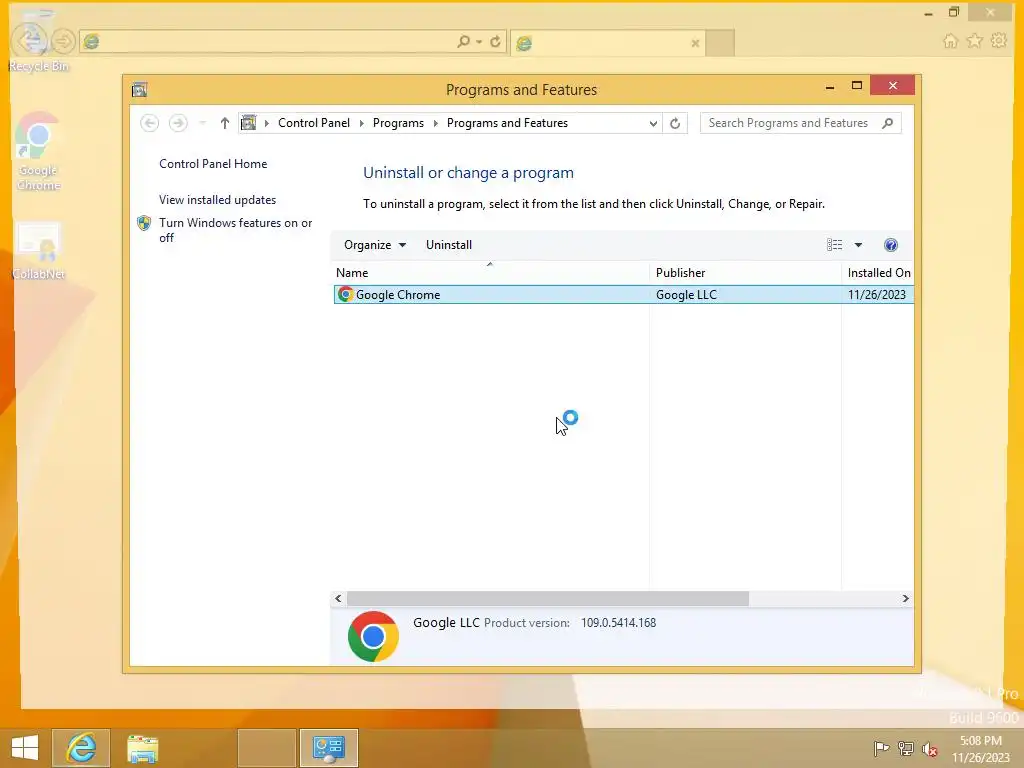Click Internet Explorer search magnifier icon
The width and height of the screenshot is (1024, 768).
(x=463, y=42)
